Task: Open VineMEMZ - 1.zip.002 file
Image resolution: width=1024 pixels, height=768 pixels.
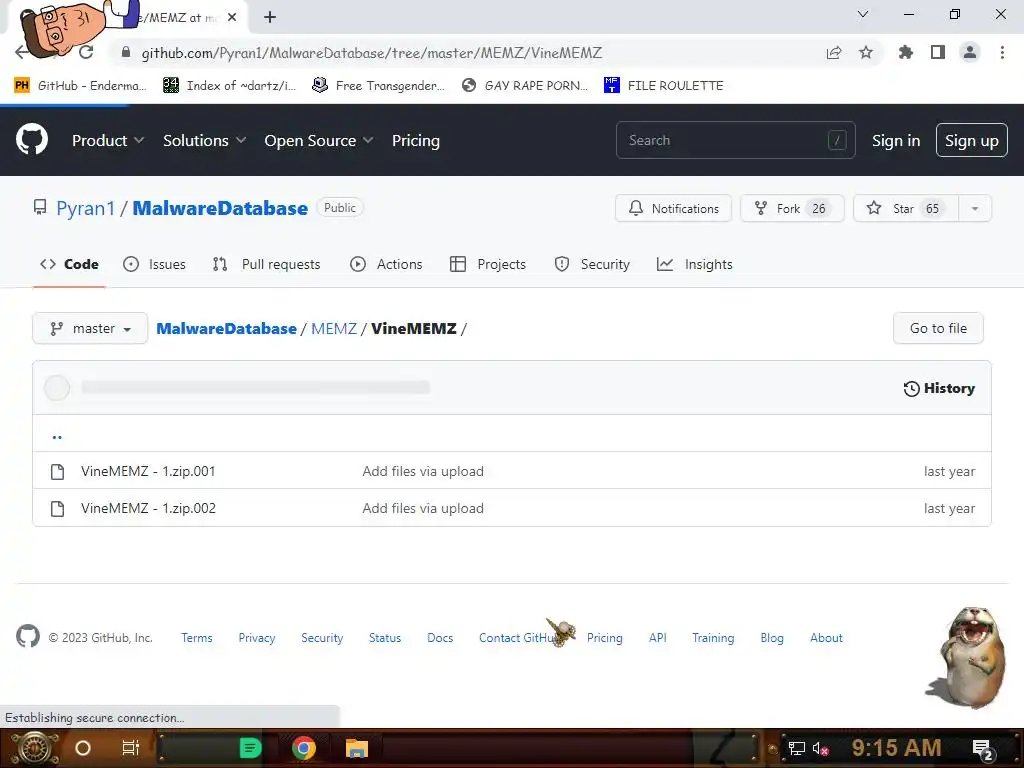Action: [148, 509]
